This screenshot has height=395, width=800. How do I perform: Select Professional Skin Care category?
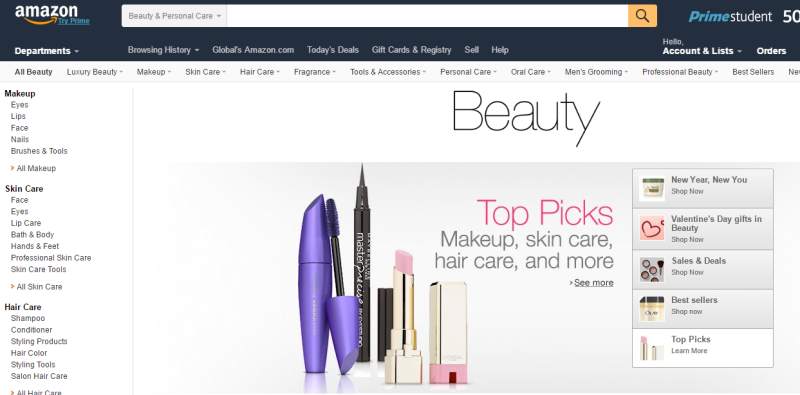click(x=51, y=258)
